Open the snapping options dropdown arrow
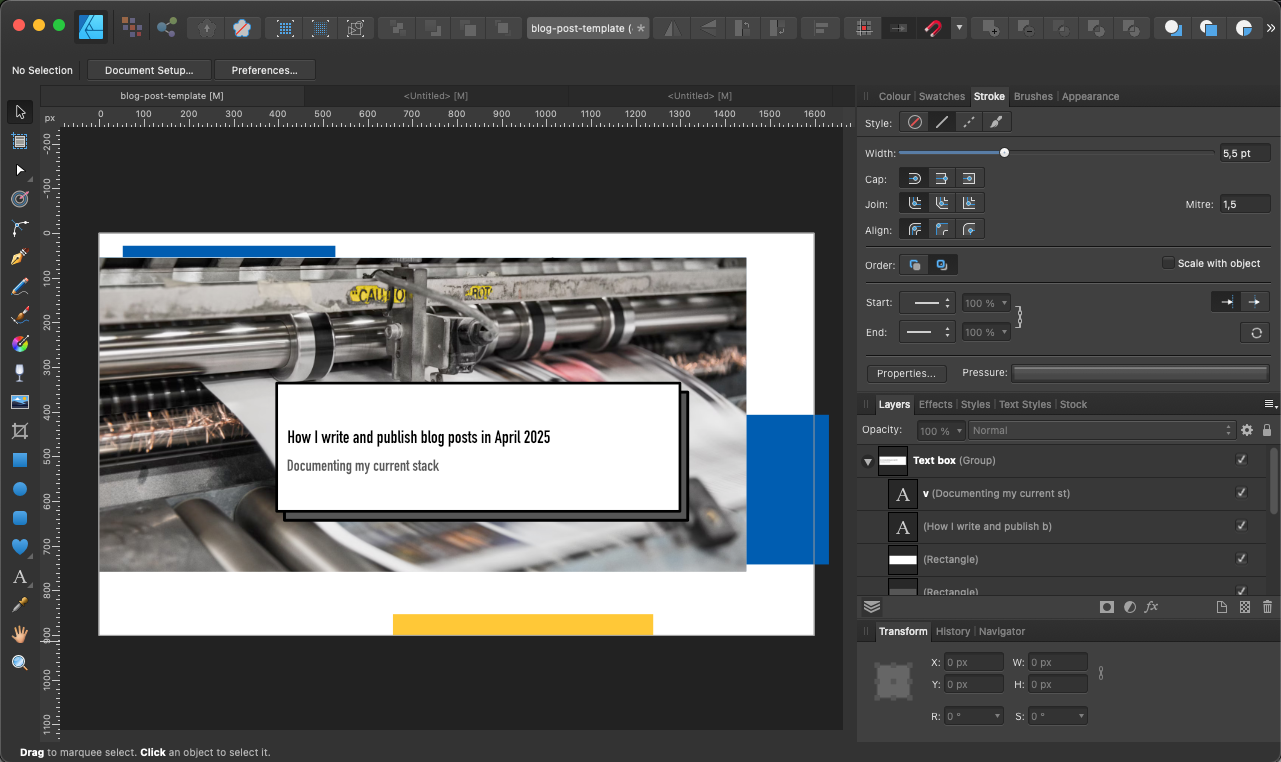The height and width of the screenshot is (762, 1281). [959, 28]
